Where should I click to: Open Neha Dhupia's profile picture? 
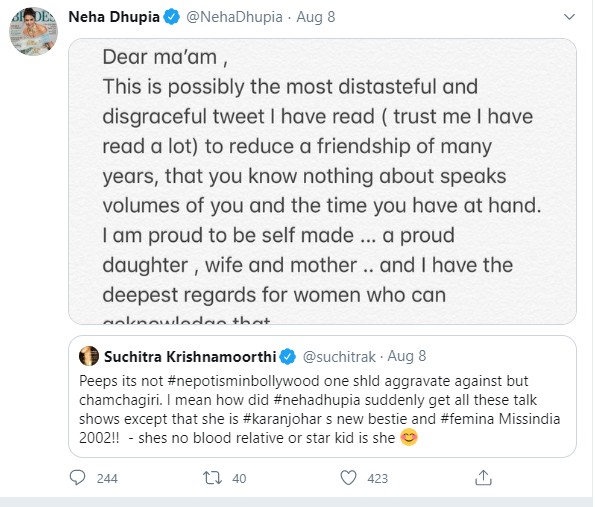coord(33,31)
